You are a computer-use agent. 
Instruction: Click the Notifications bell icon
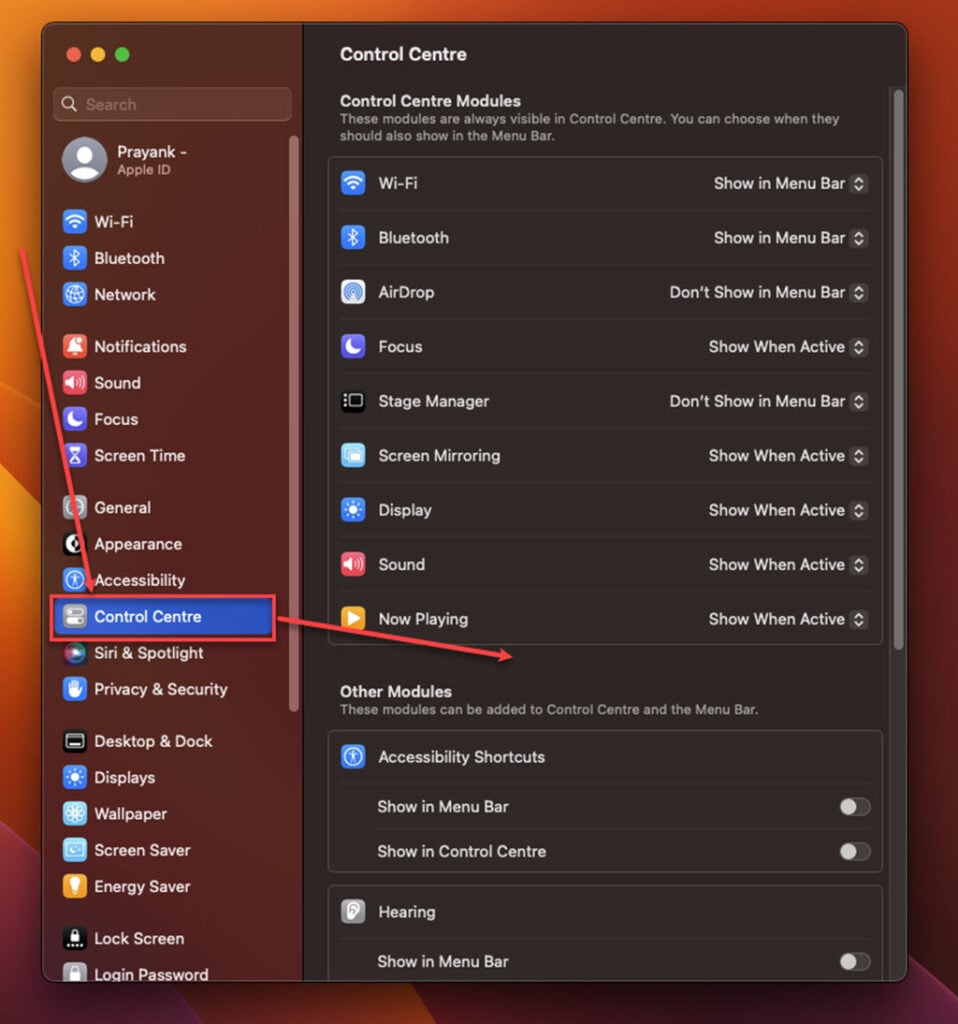[x=74, y=346]
